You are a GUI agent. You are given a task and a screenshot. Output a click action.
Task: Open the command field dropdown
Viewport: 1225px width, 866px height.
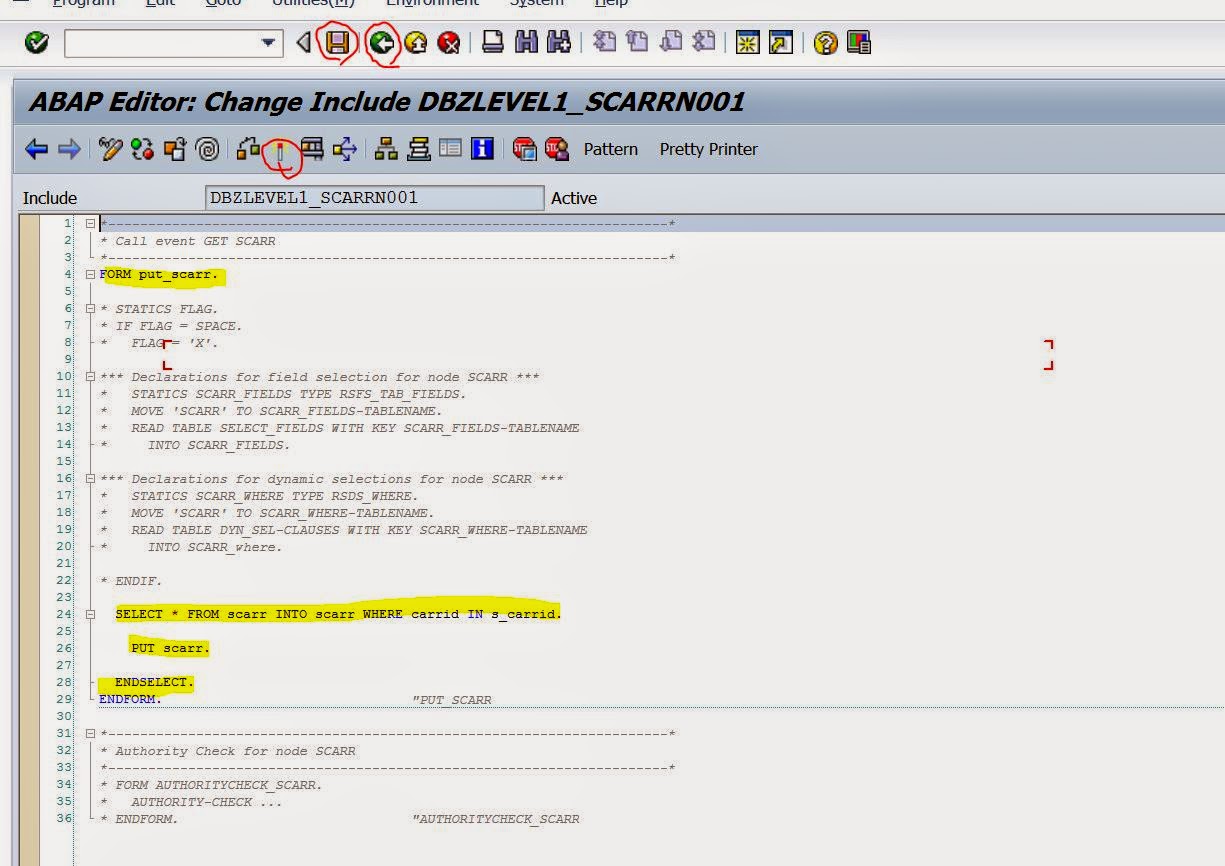[x=268, y=43]
